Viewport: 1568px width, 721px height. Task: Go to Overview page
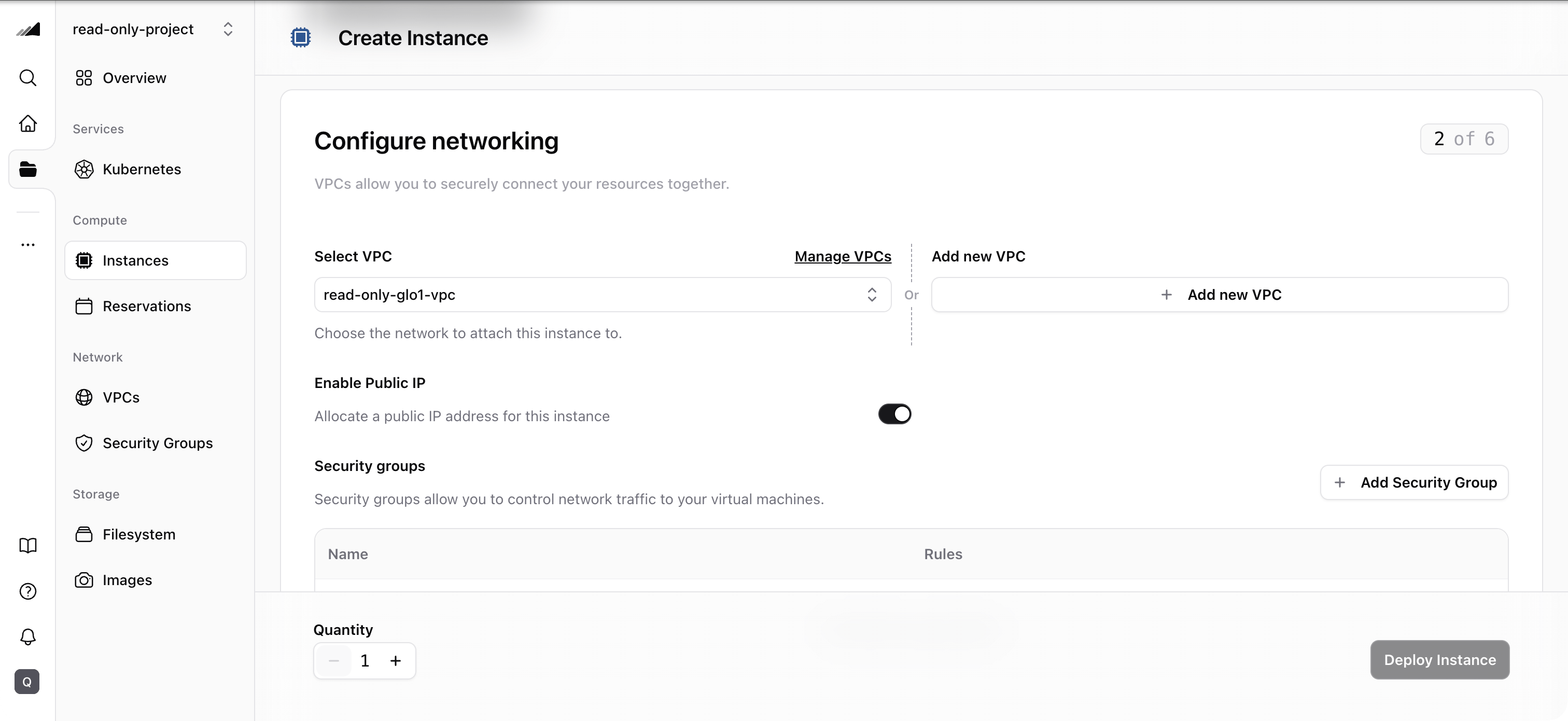pos(155,78)
